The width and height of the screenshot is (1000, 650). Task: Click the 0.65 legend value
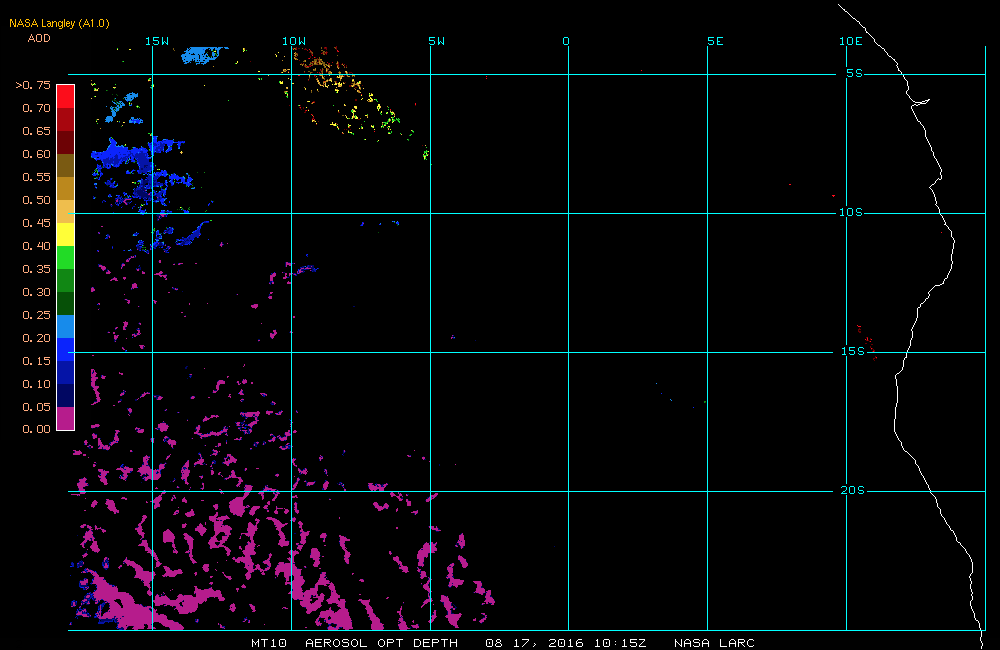tap(36, 131)
